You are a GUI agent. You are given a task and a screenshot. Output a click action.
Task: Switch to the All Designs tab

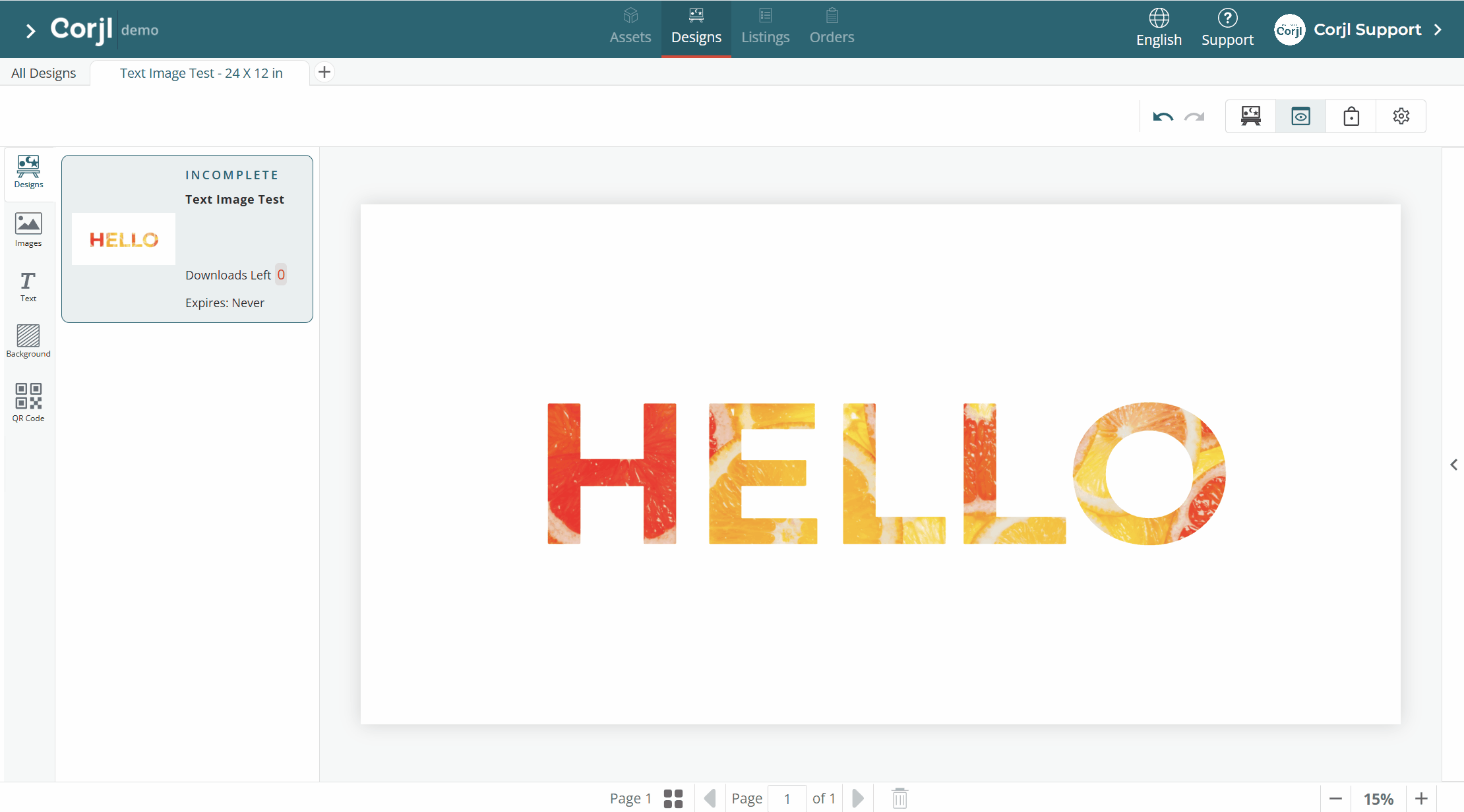[x=44, y=73]
